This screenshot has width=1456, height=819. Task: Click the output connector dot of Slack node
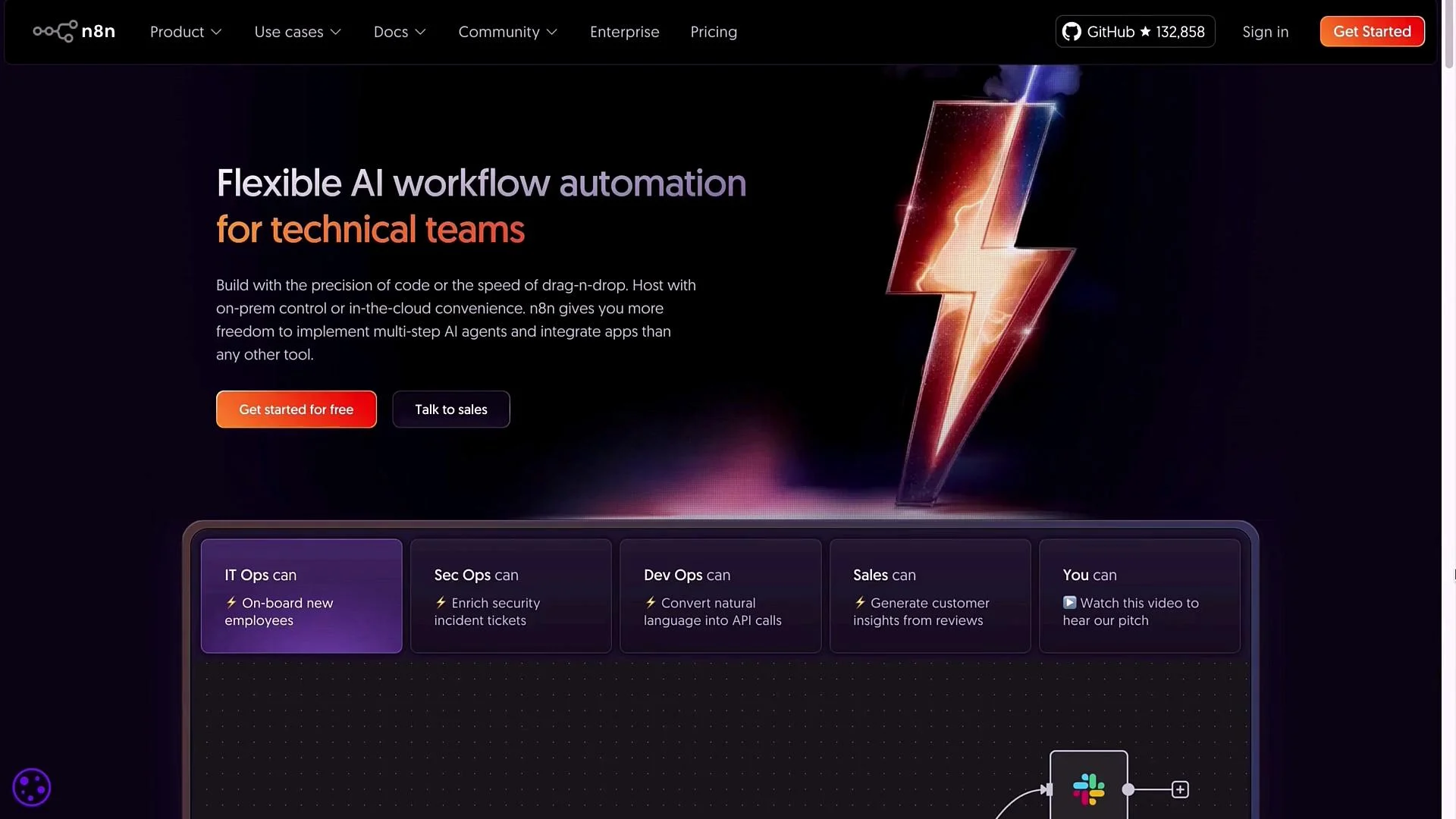pos(1128,789)
